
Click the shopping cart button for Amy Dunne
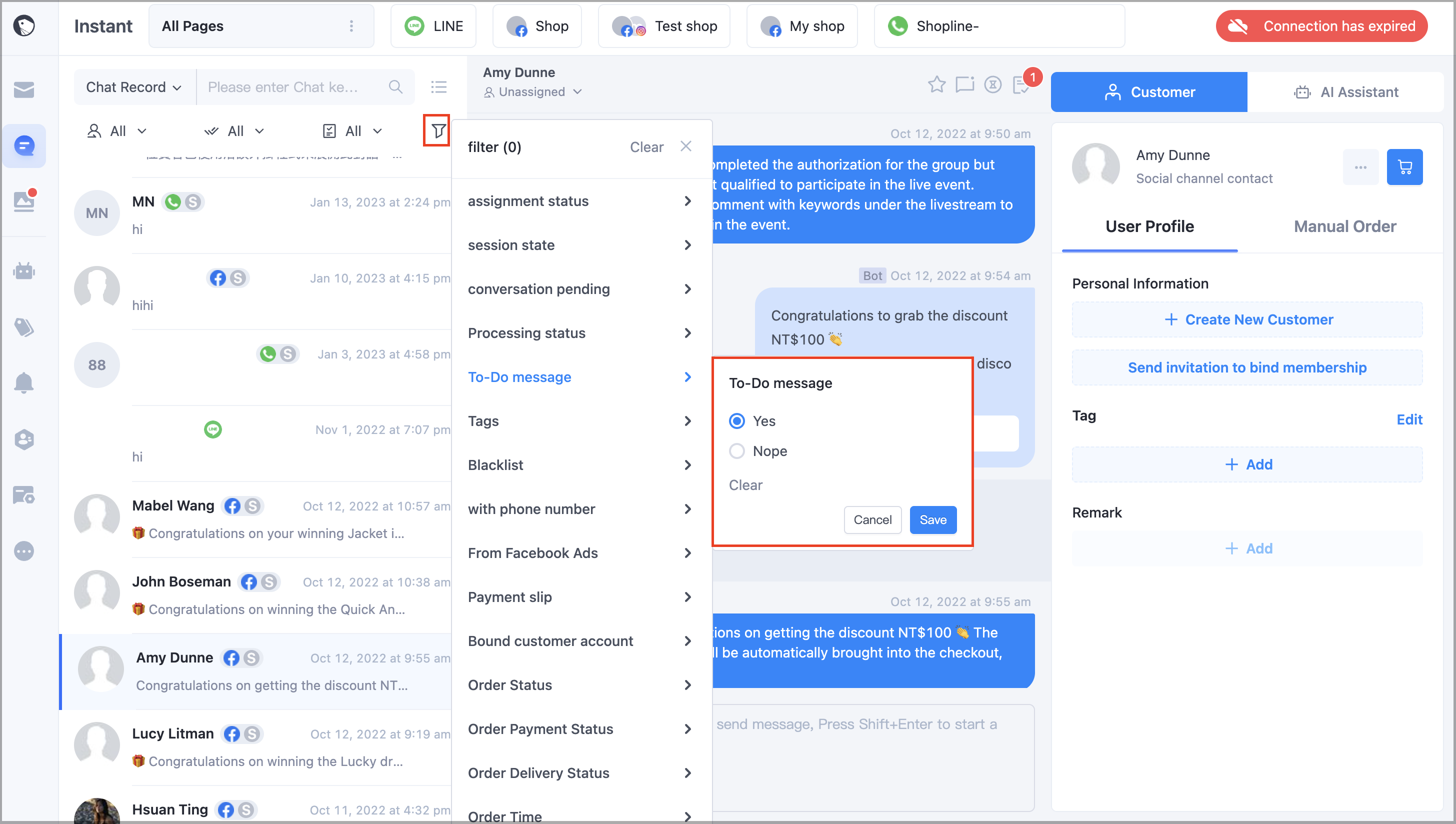[x=1404, y=166]
